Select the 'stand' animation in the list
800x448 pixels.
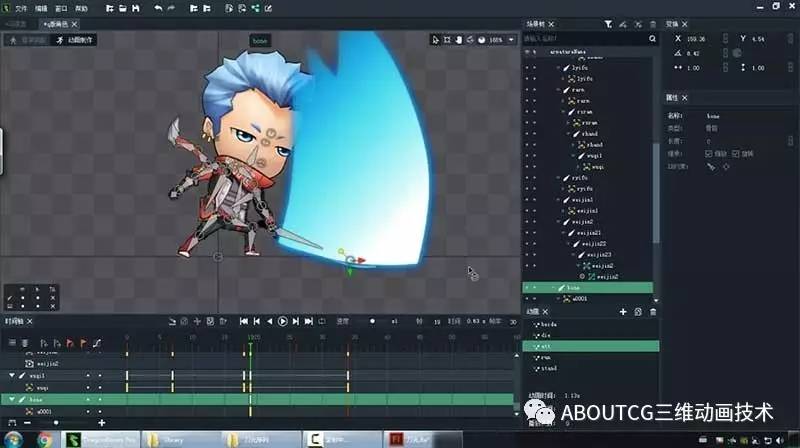[x=549, y=367]
